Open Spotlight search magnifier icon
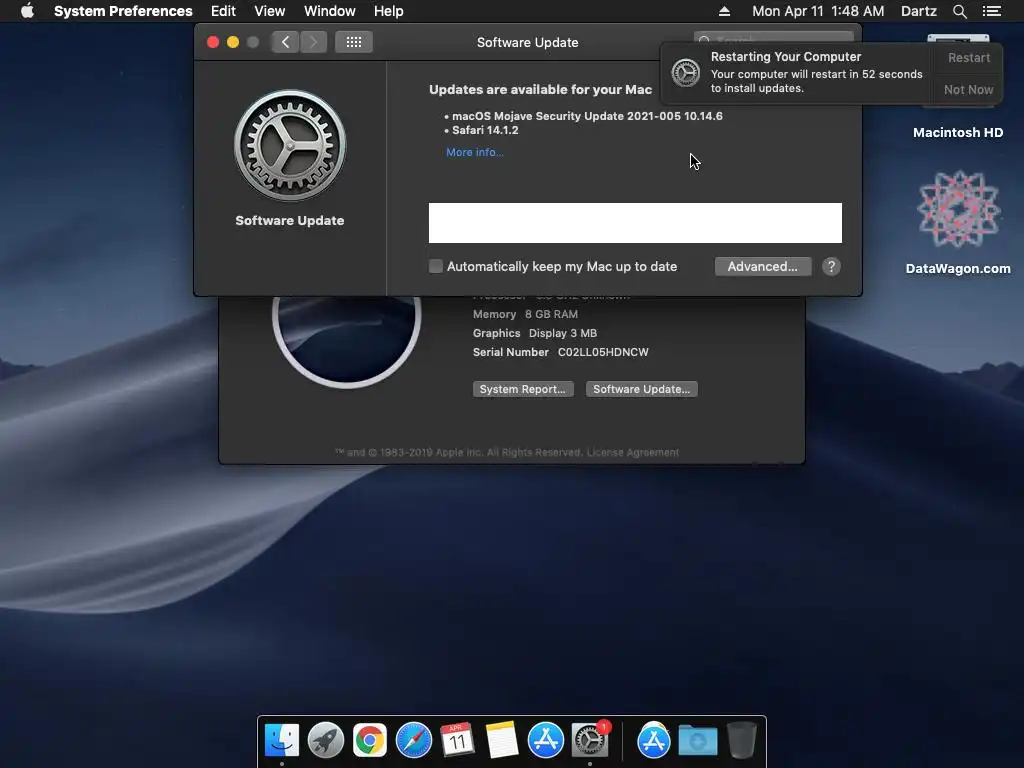 coord(959,11)
